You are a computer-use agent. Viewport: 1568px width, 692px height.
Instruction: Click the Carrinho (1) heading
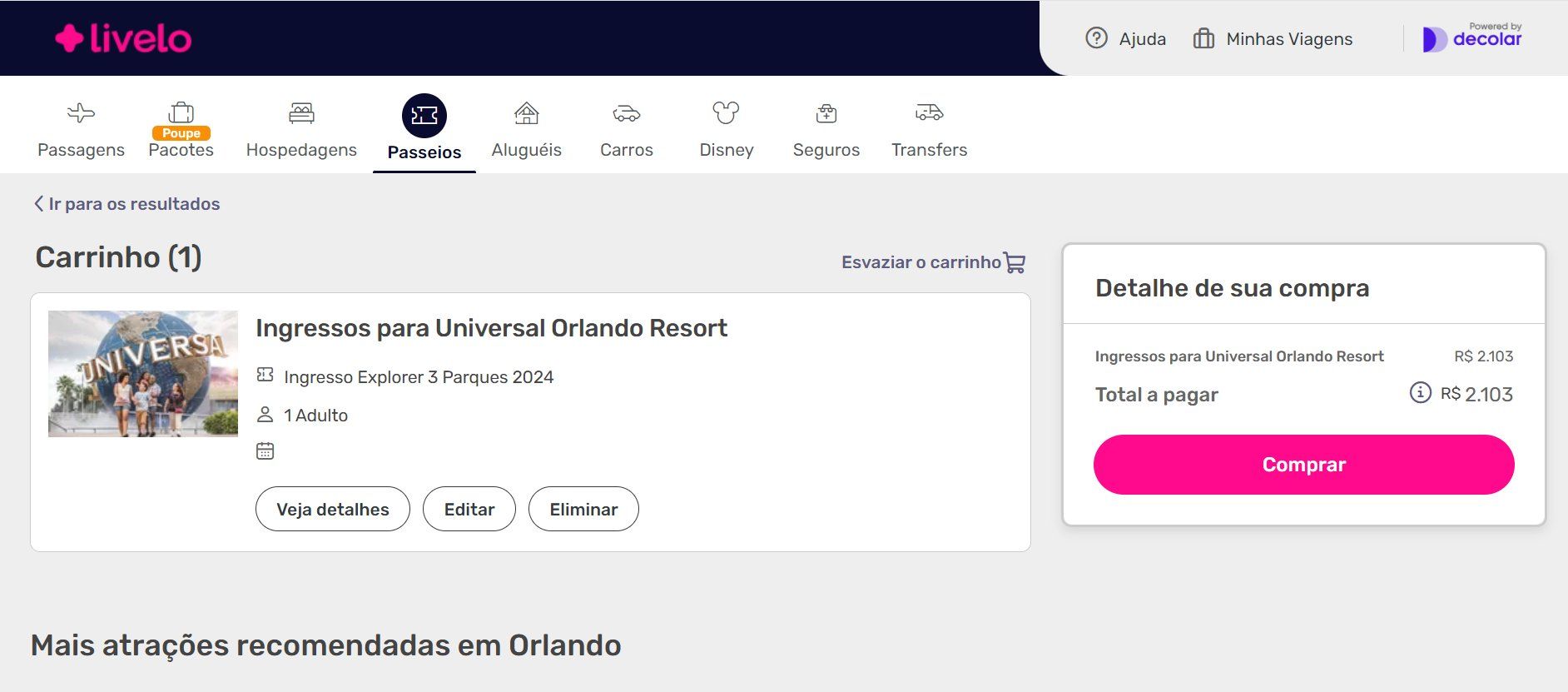tap(118, 257)
